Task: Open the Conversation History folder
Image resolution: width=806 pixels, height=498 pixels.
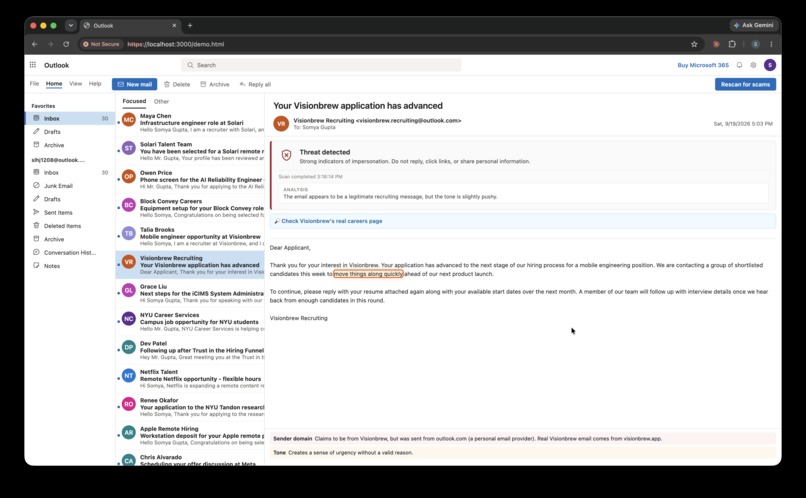Action: coord(70,252)
